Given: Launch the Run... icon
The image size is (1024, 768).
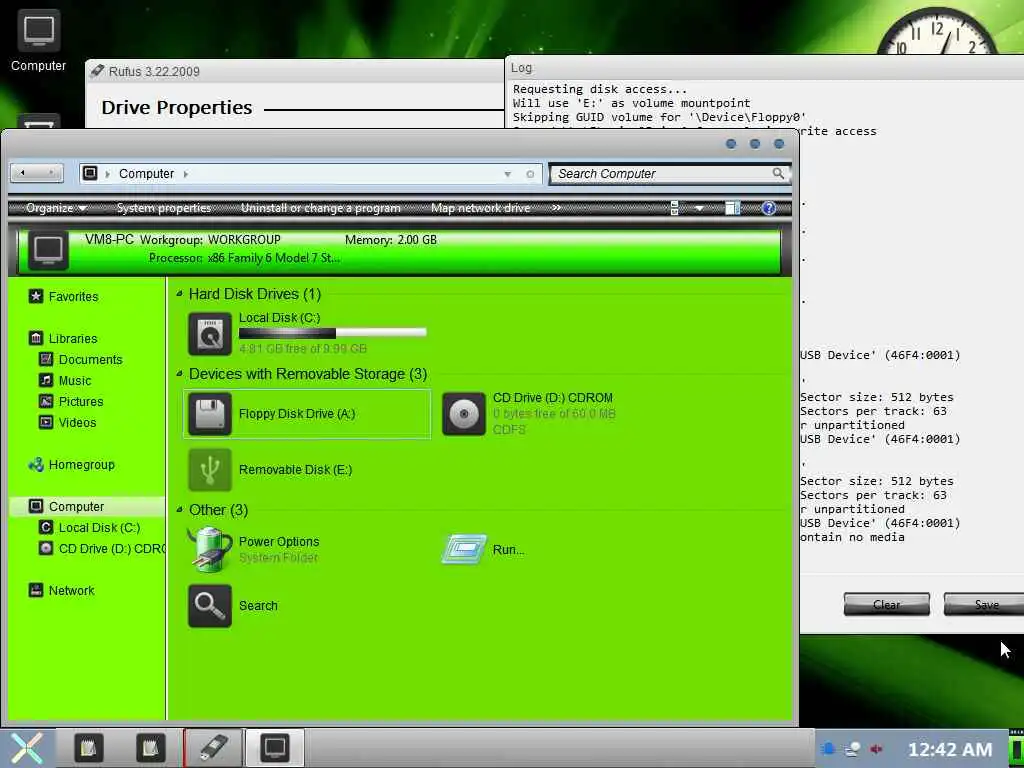Looking at the screenshot, I should click(x=464, y=549).
